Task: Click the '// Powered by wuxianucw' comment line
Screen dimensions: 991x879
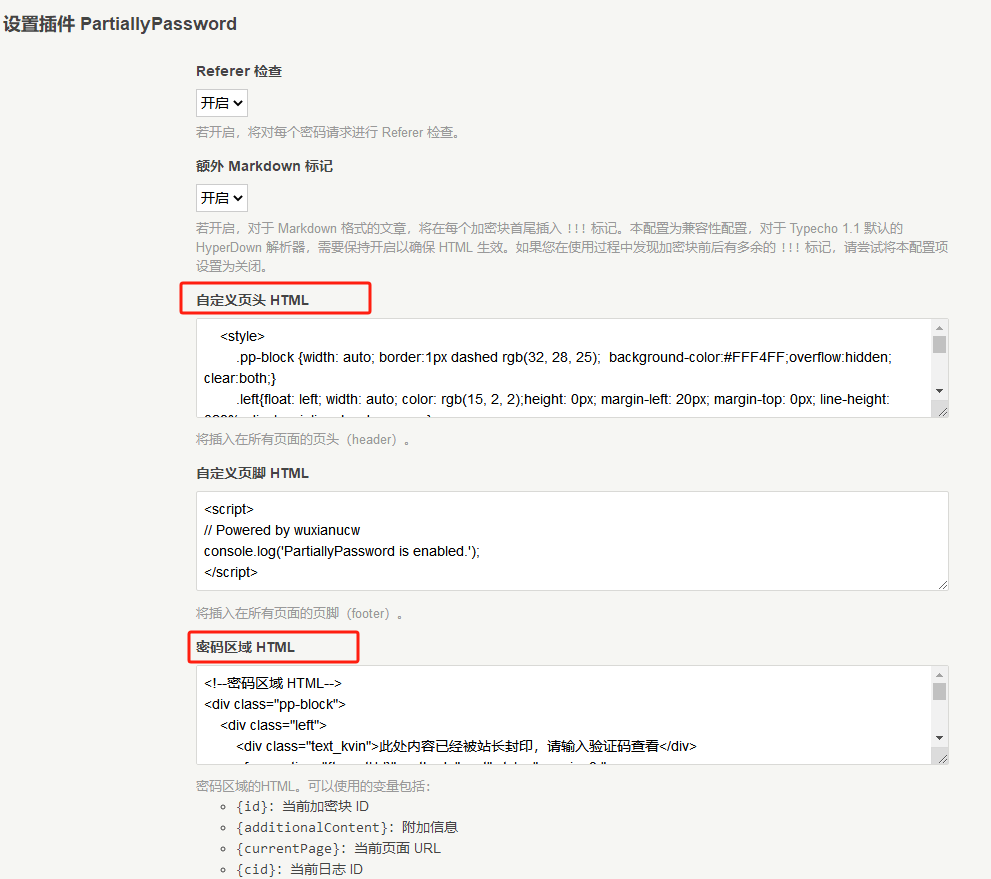Action: tap(282, 530)
